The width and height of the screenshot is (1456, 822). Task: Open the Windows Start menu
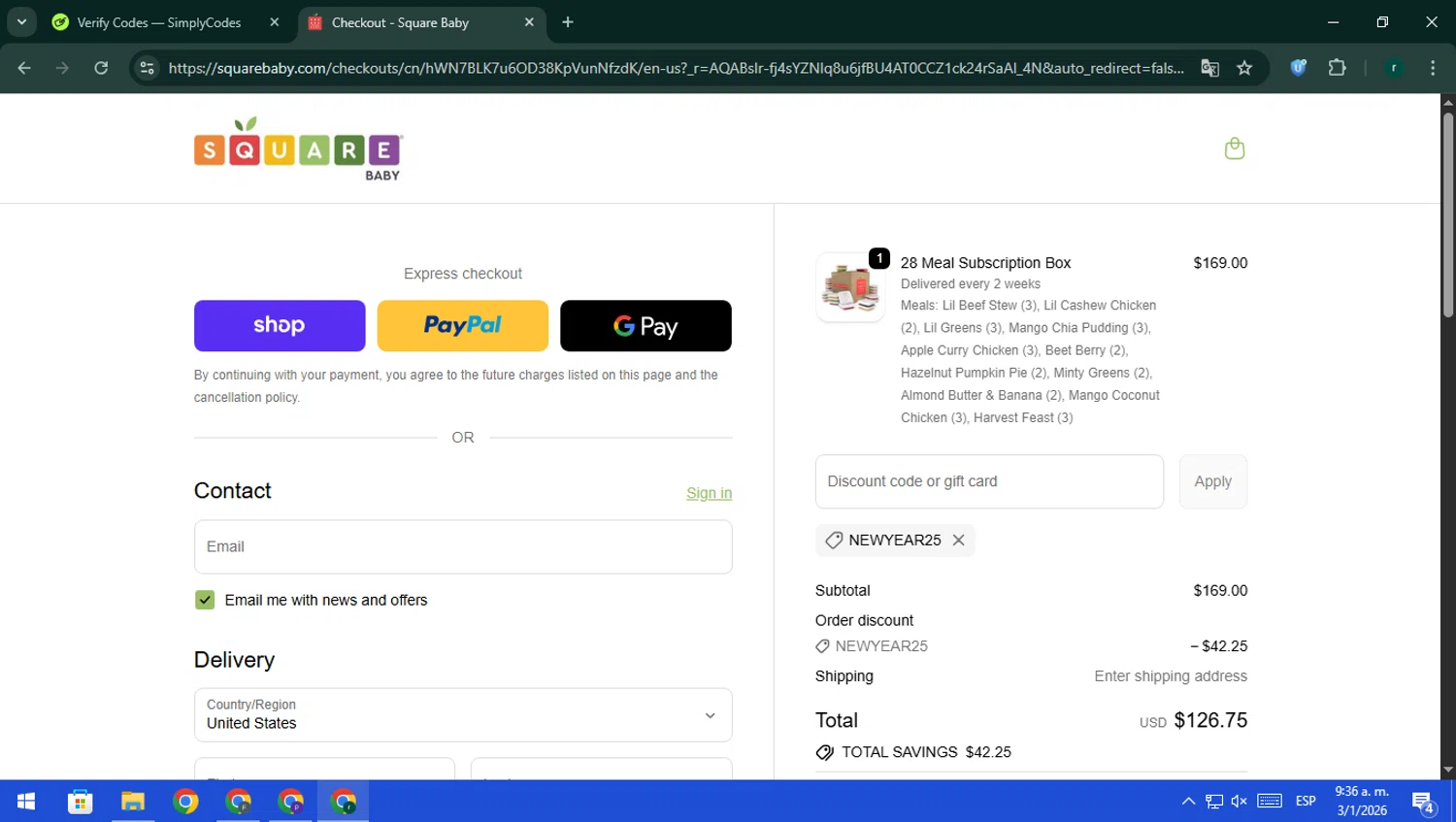tap(26, 802)
